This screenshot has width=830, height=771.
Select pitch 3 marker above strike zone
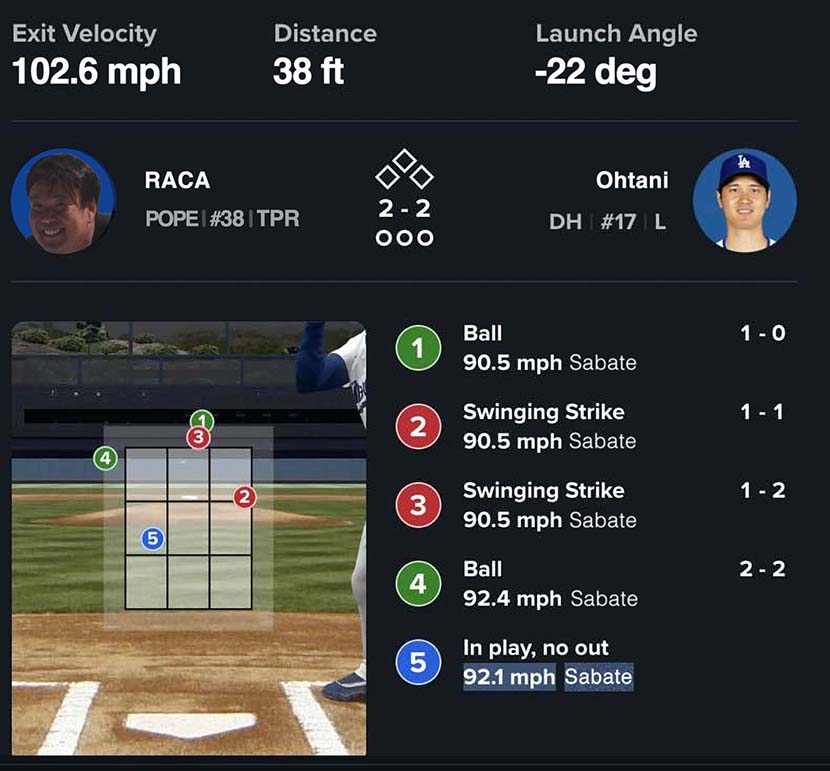point(199,438)
